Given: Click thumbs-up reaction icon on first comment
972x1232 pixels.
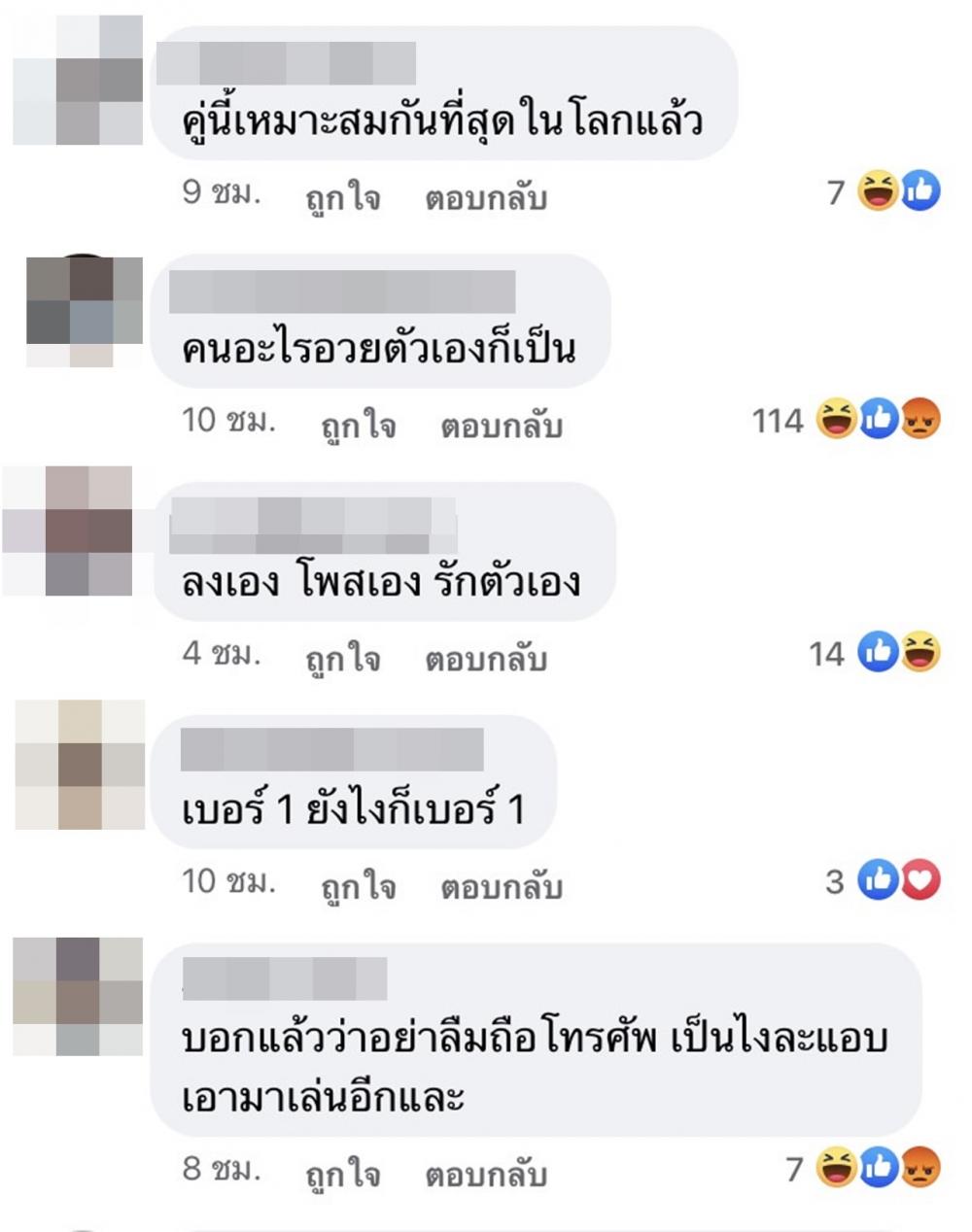Looking at the screenshot, I should pyautogui.click(x=920, y=190).
